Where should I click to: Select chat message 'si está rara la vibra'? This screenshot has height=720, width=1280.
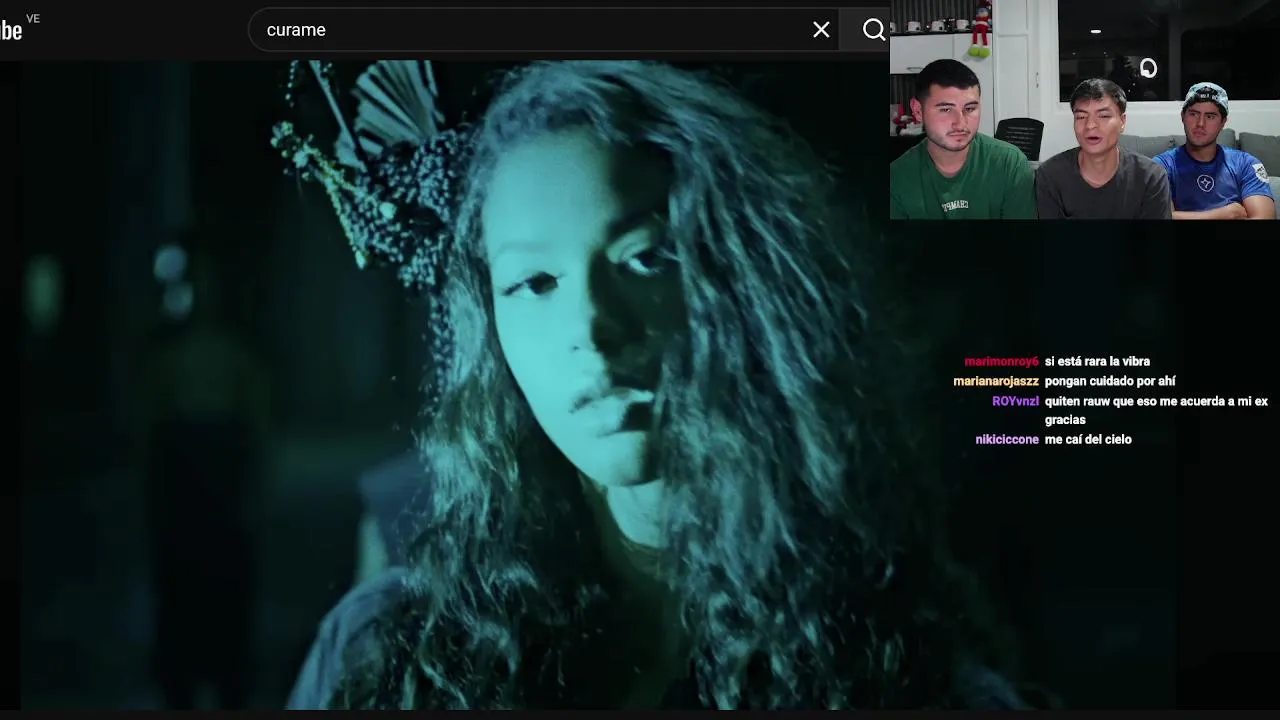click(x=1097, y=361)
